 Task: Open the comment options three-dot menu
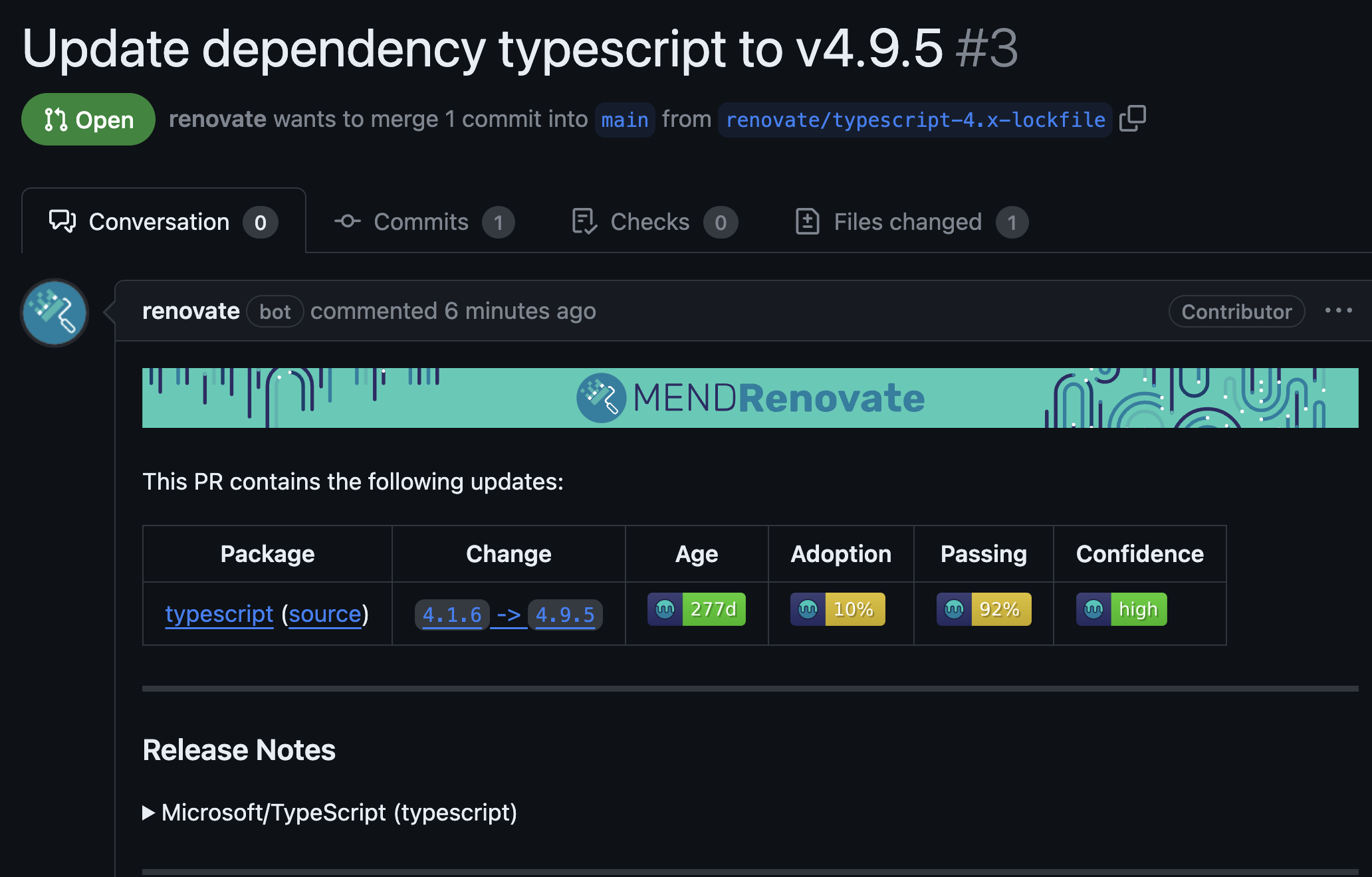click(1338, 310)
